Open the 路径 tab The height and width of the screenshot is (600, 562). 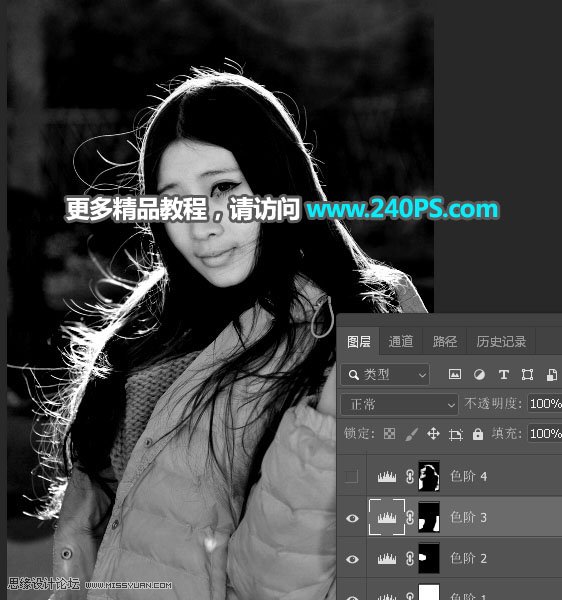[445, 341]
